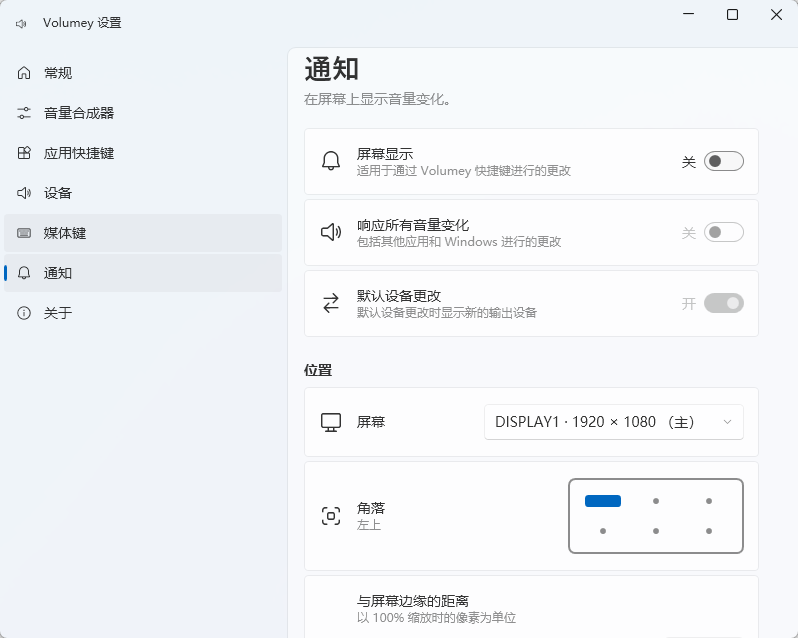The image size is (798, 638).
Task: Click the swap arrows icon in 默认设备更改 card
Action: (x=331, y=303)
